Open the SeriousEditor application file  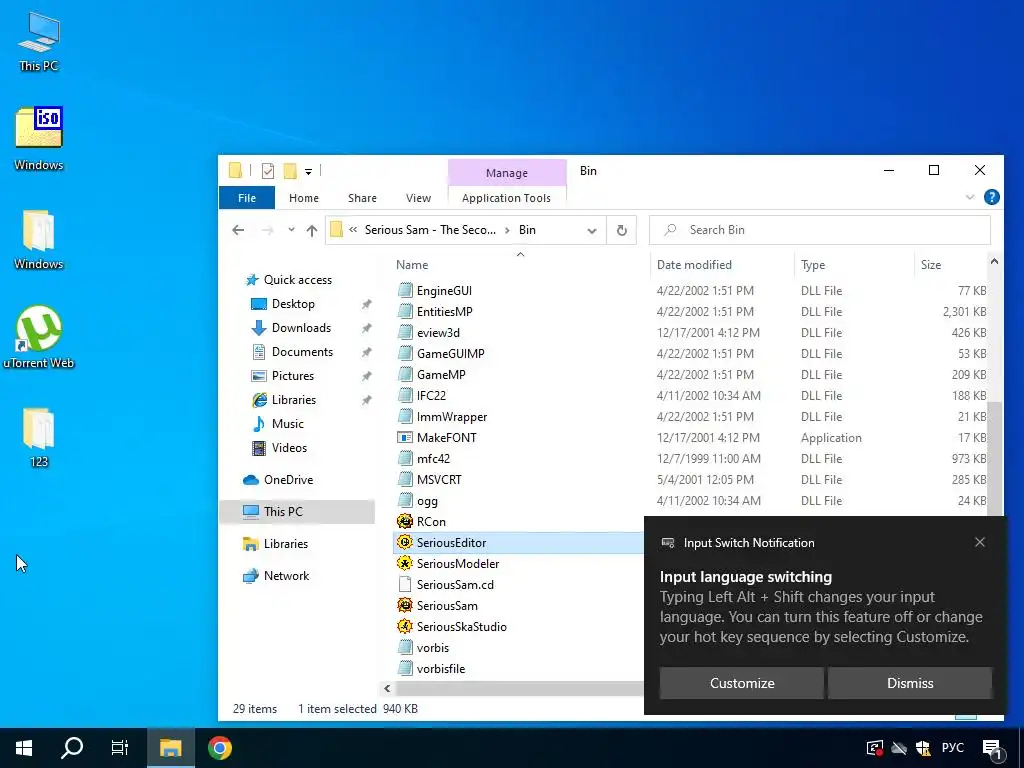tap(451, 543)
